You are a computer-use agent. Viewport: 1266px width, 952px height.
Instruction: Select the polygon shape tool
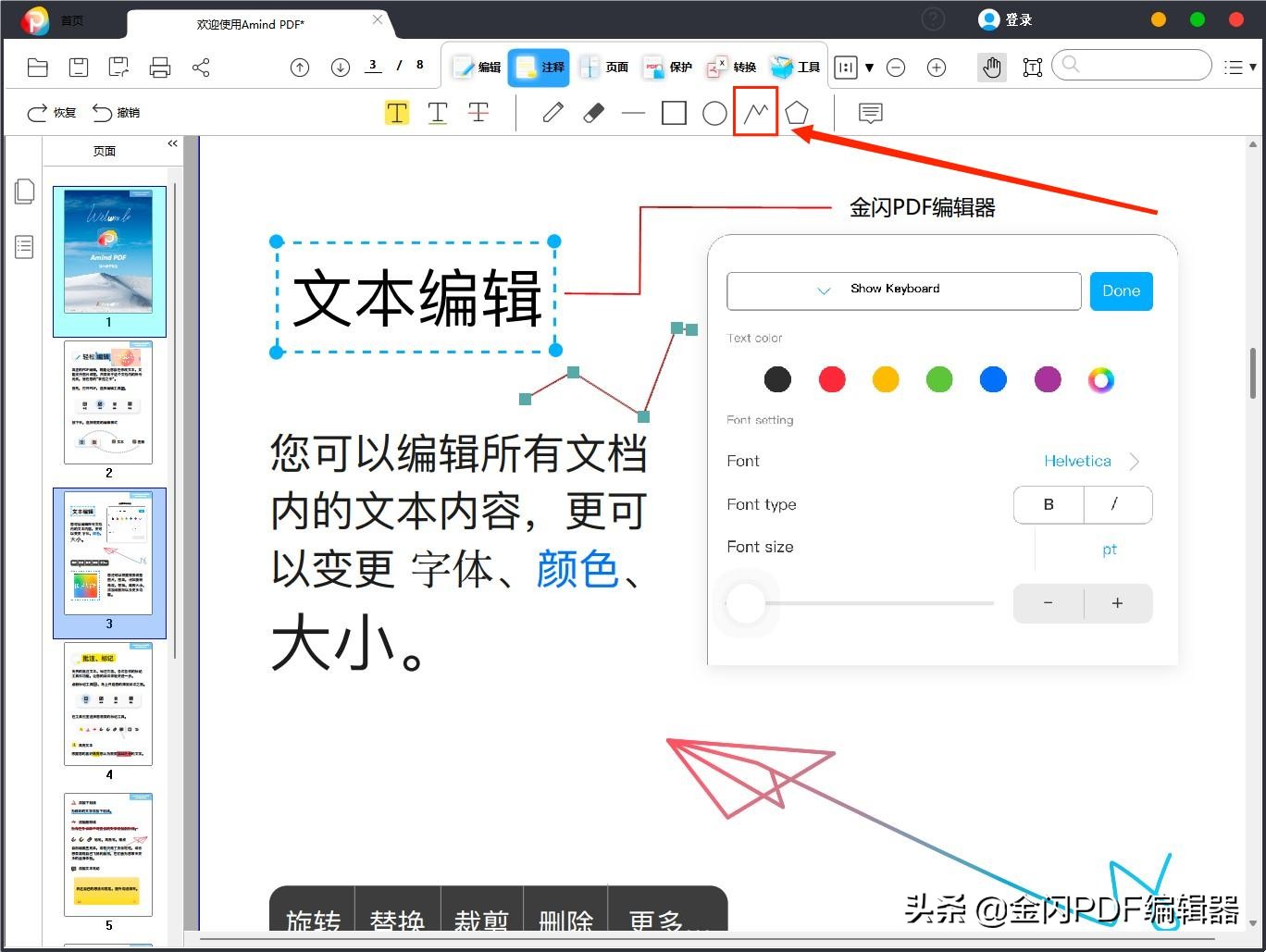tap(797, 113)
